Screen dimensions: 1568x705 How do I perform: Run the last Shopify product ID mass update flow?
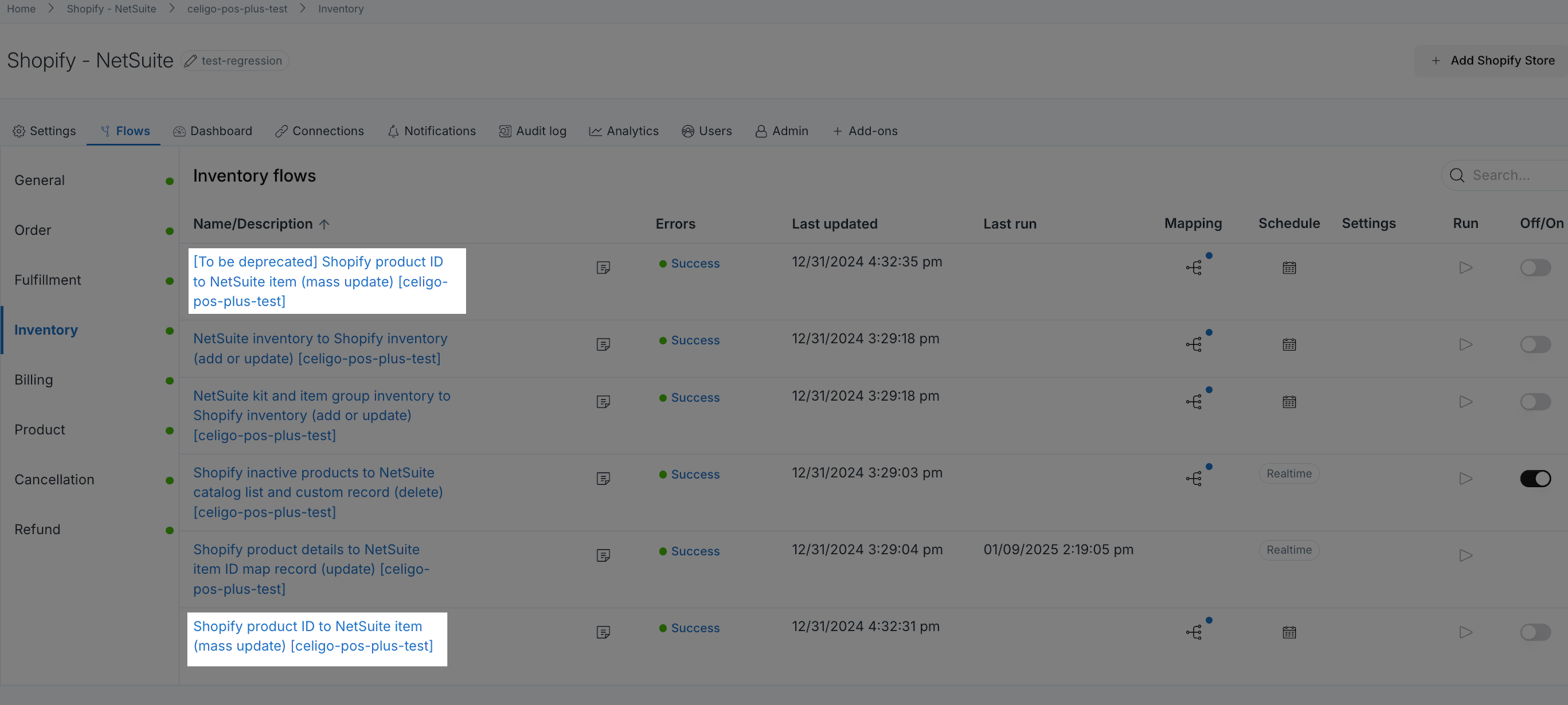coord(1466,632)
